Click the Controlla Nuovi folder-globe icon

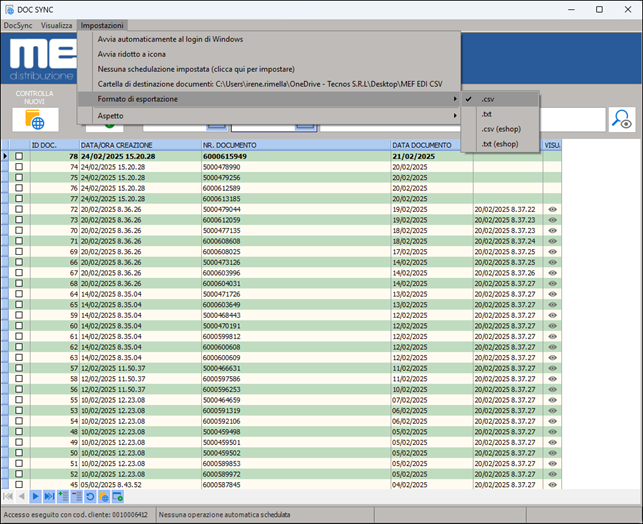pos(35,121)
